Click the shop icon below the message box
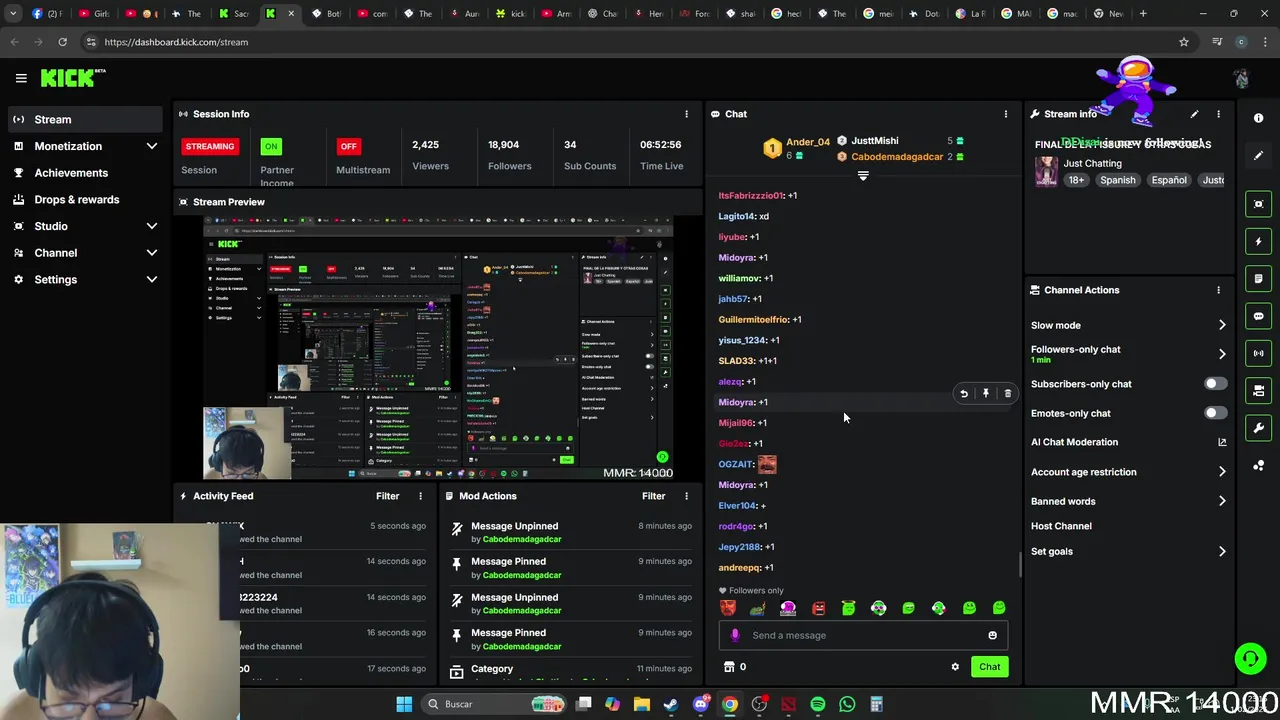 click(729, 667)
